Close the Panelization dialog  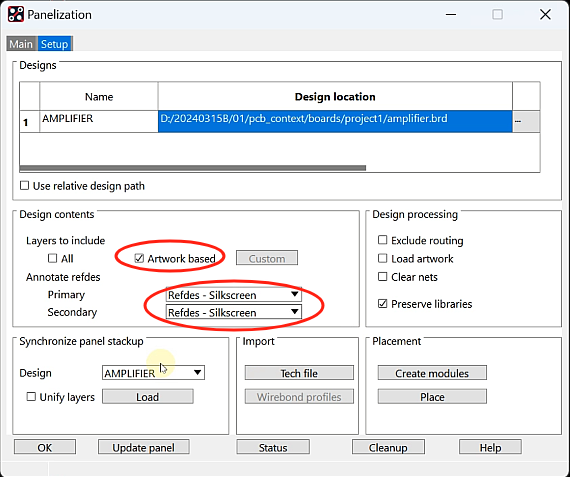tap(545, 15)
